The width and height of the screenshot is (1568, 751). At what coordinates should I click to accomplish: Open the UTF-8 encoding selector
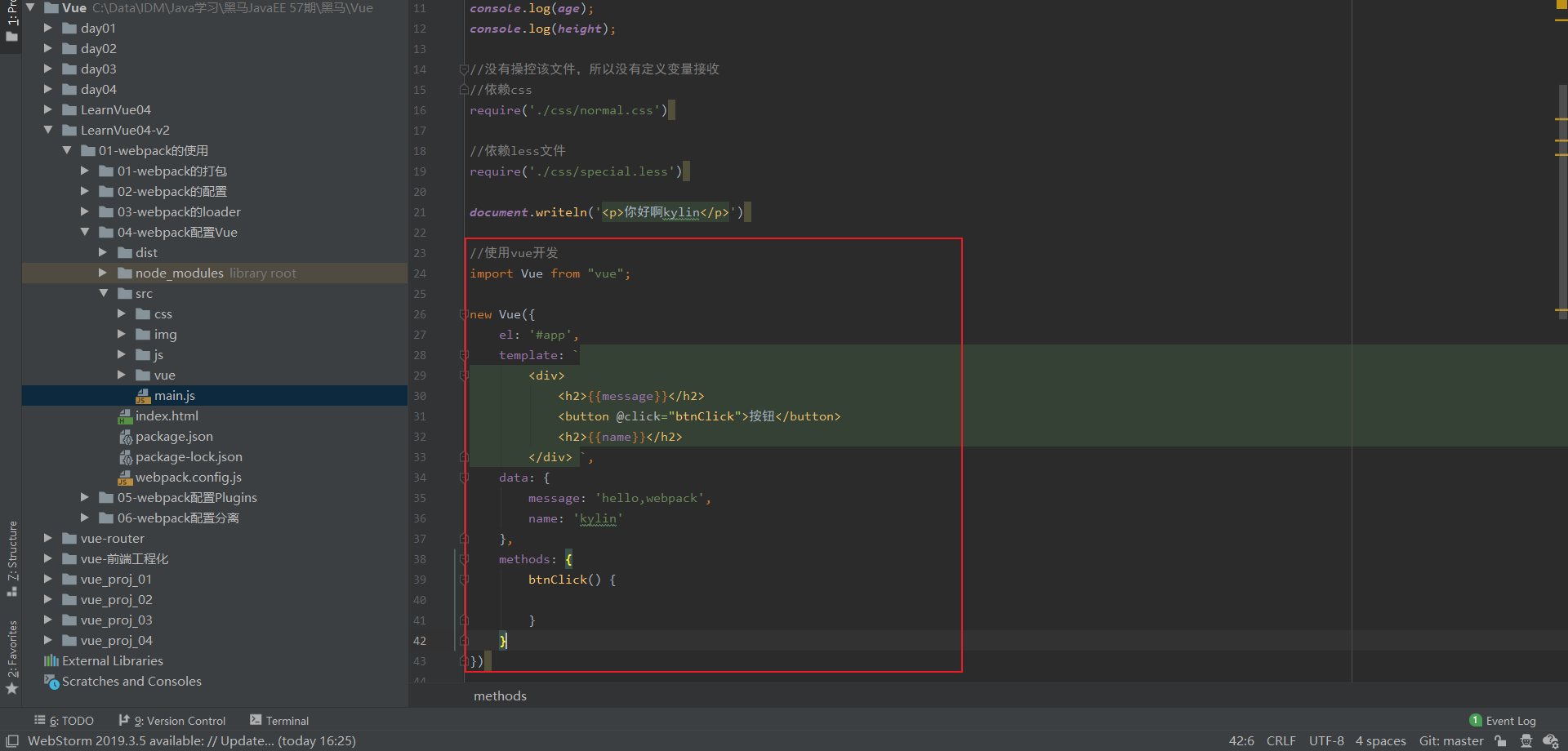click(1326, 741)
